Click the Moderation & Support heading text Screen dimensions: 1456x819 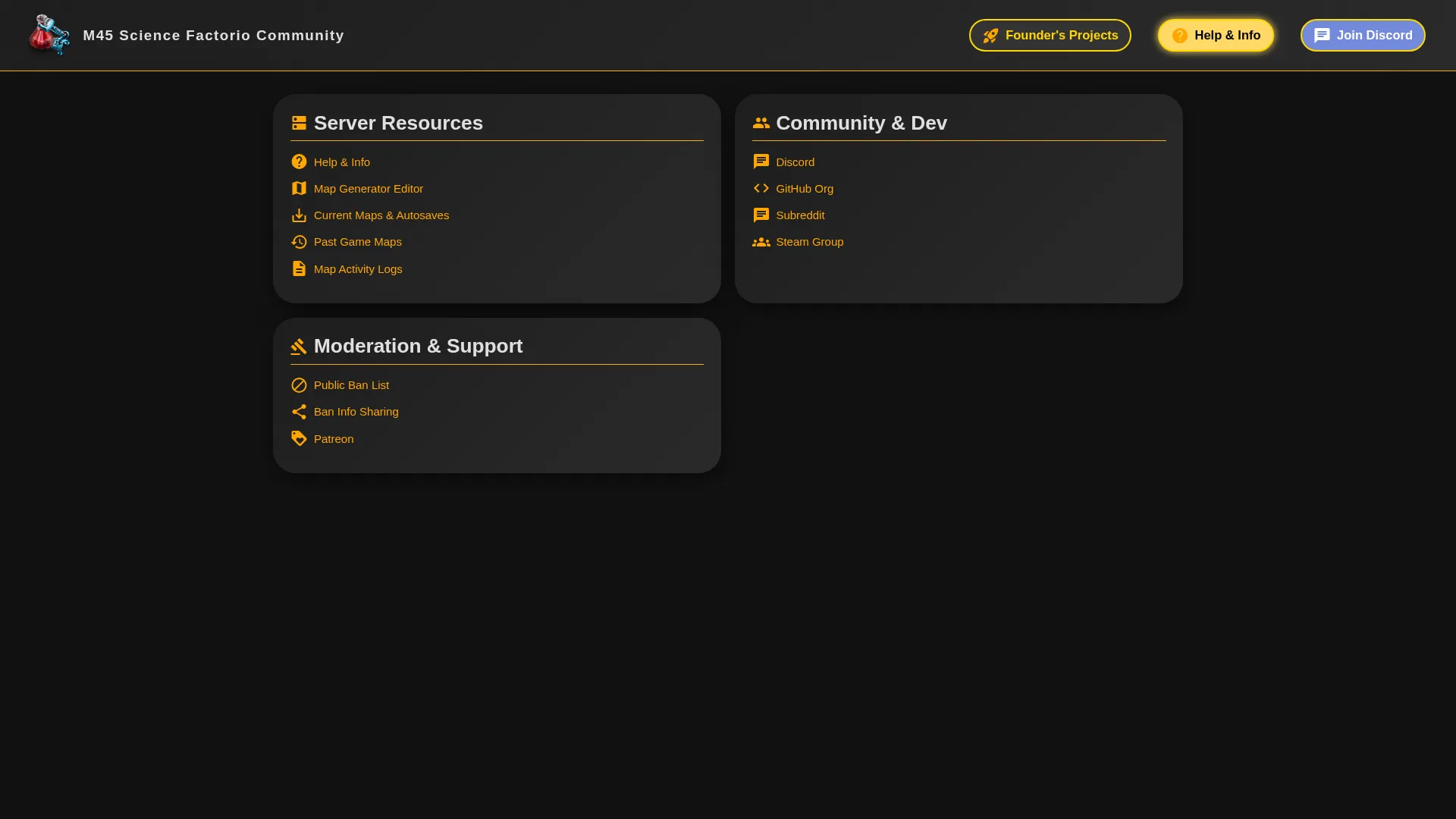pyautogui.click(x=418, y=347)
